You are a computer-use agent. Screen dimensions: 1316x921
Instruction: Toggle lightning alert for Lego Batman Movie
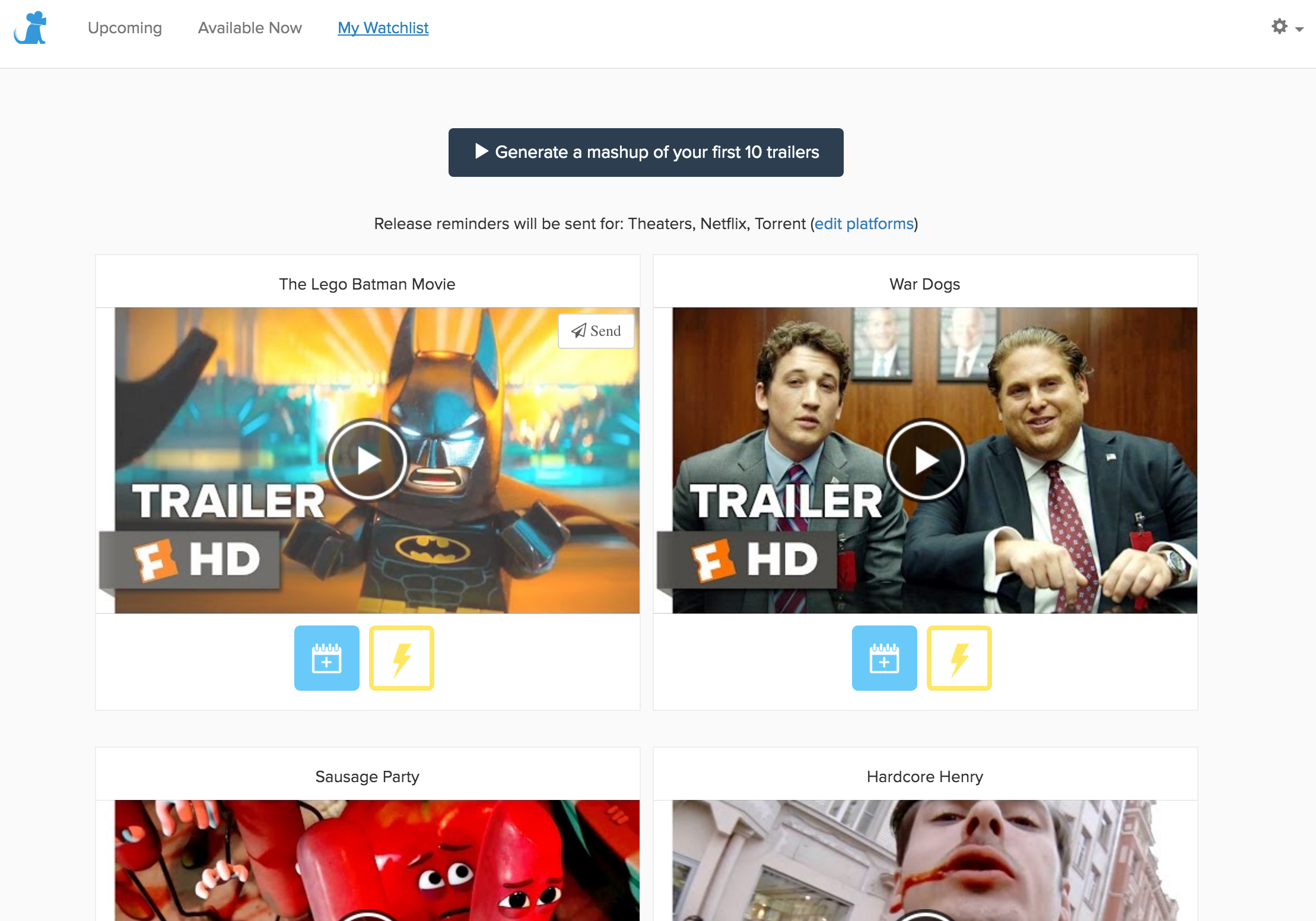402,658
